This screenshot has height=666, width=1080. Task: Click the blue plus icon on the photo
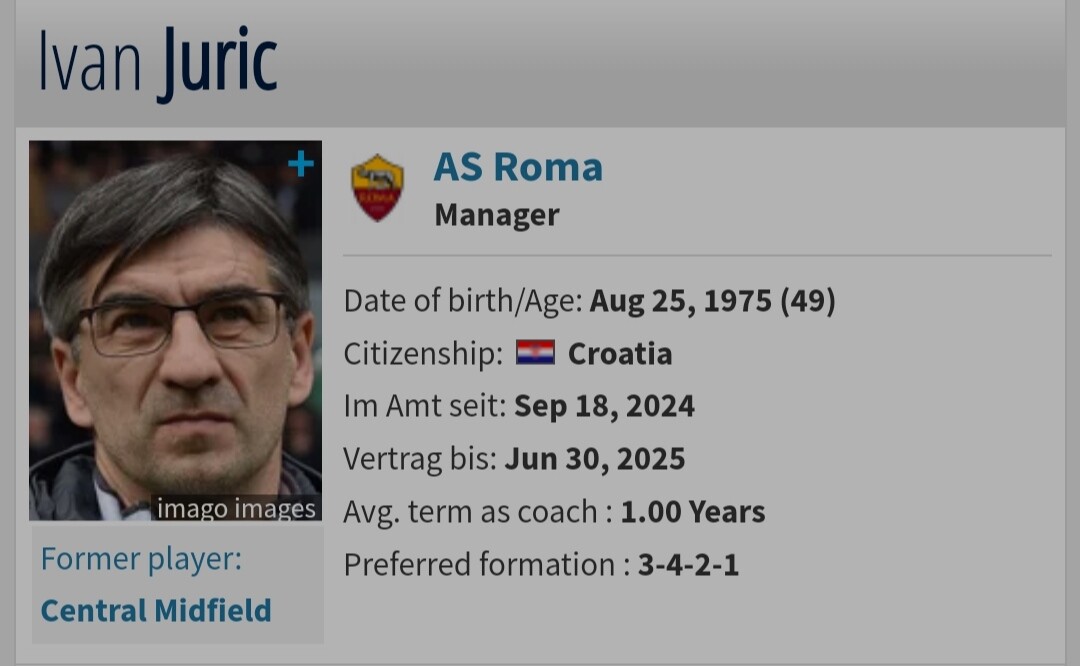(x=300, y=164)
